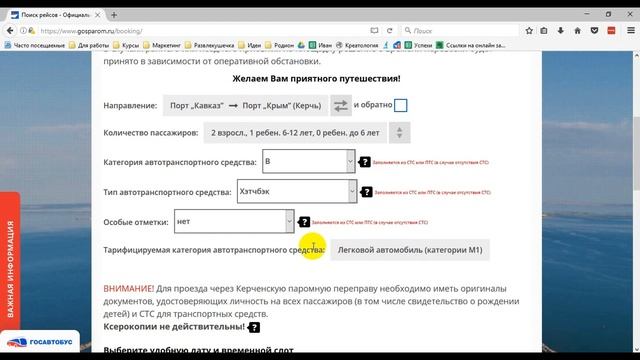
Task: Swap direction with the arrows button
Action: coord(341,106)
